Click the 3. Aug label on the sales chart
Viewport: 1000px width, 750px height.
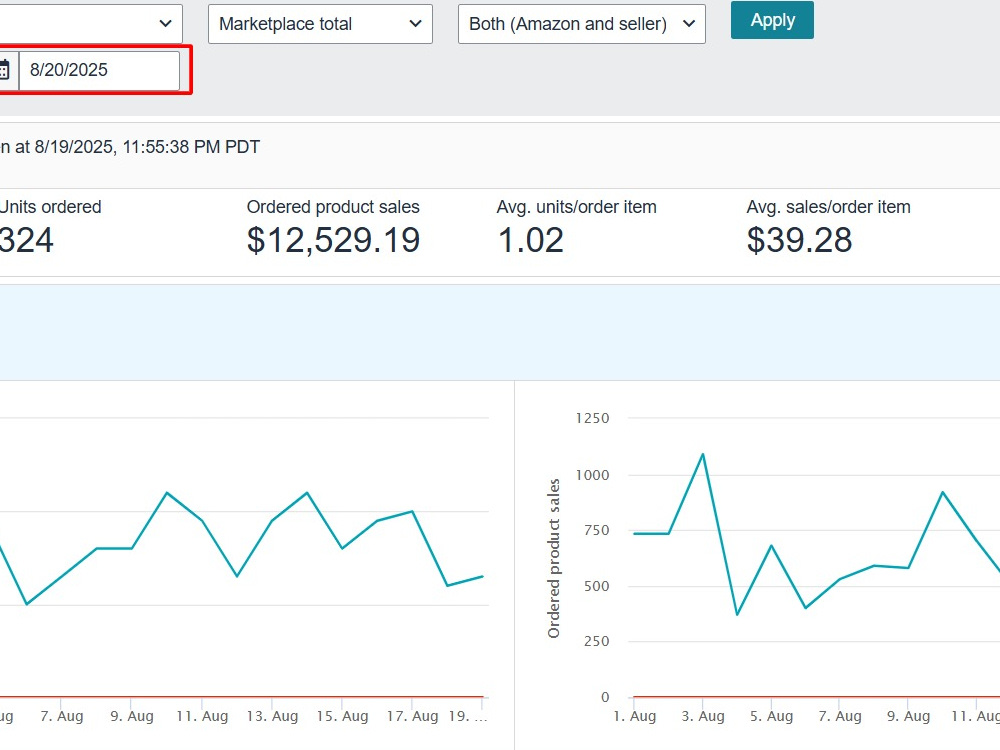pos(703,716)
